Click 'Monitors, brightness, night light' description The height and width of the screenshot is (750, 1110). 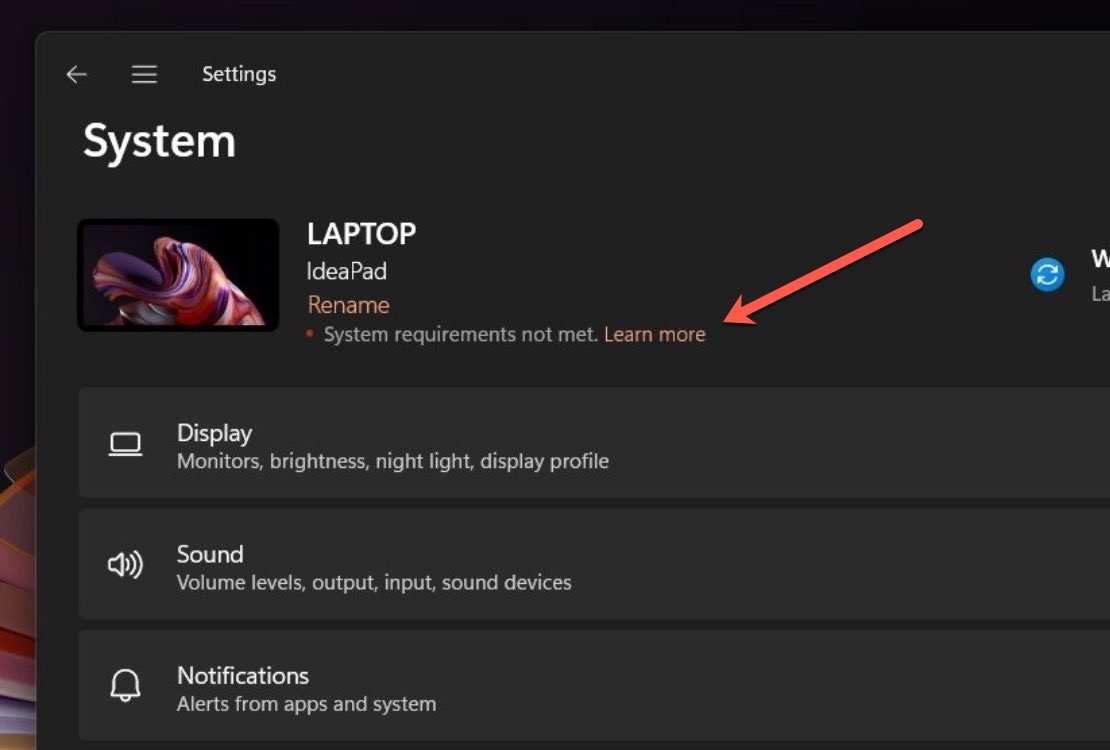coord(392,461)
